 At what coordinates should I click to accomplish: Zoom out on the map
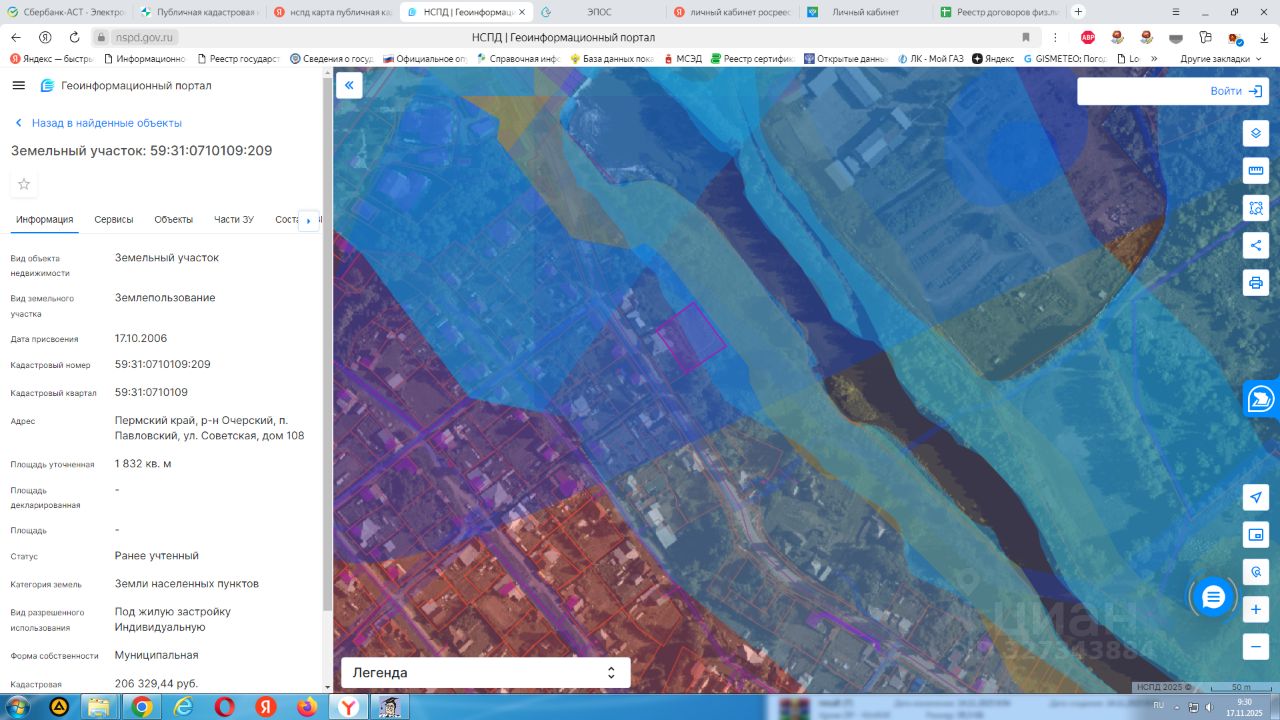coord(1256,646)
